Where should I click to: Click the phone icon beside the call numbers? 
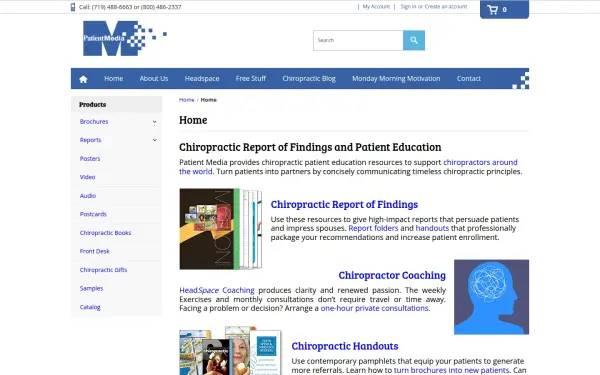click(x=73, y=7)
